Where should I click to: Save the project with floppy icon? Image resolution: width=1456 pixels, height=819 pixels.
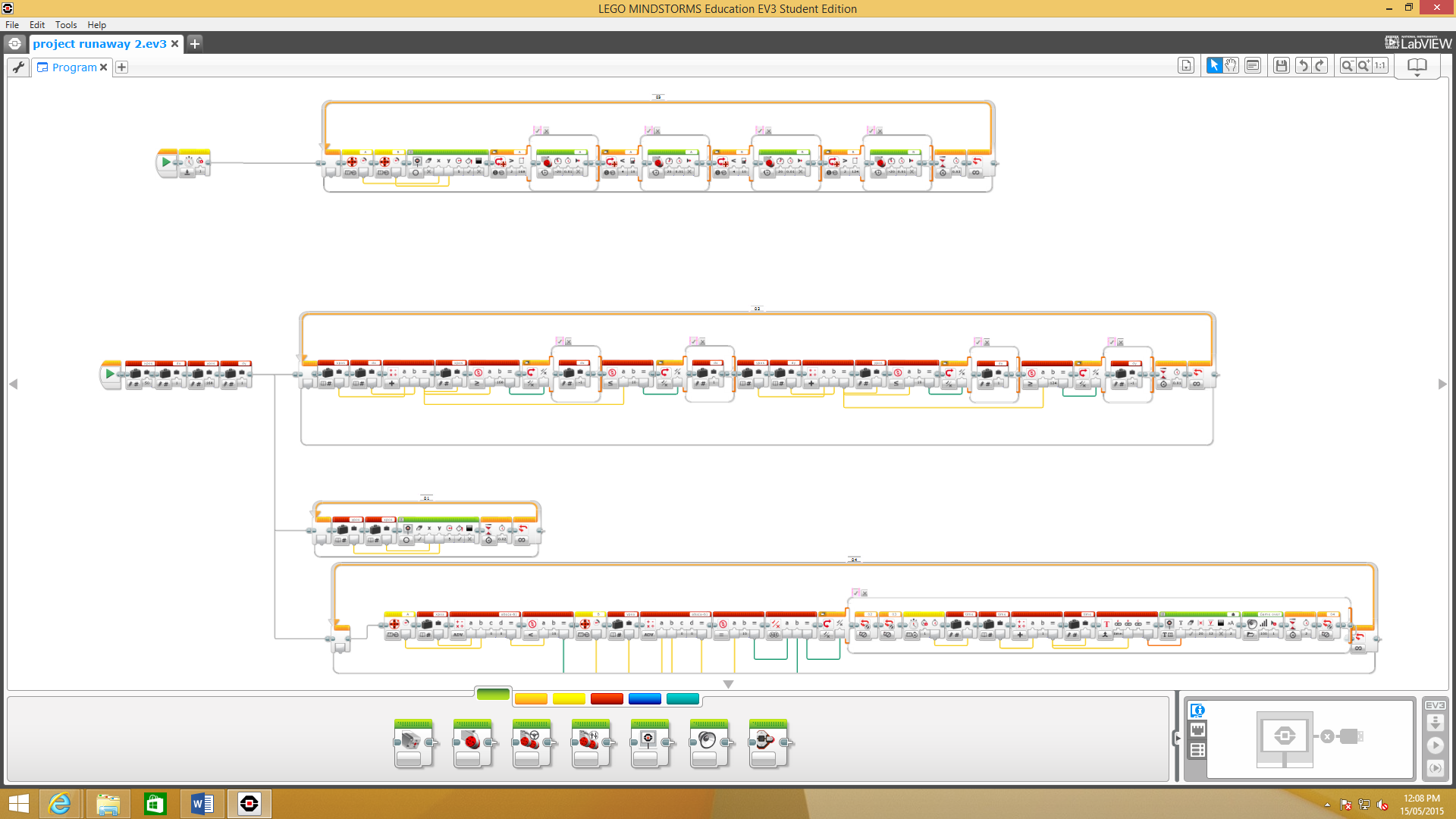pos(1282,66)
